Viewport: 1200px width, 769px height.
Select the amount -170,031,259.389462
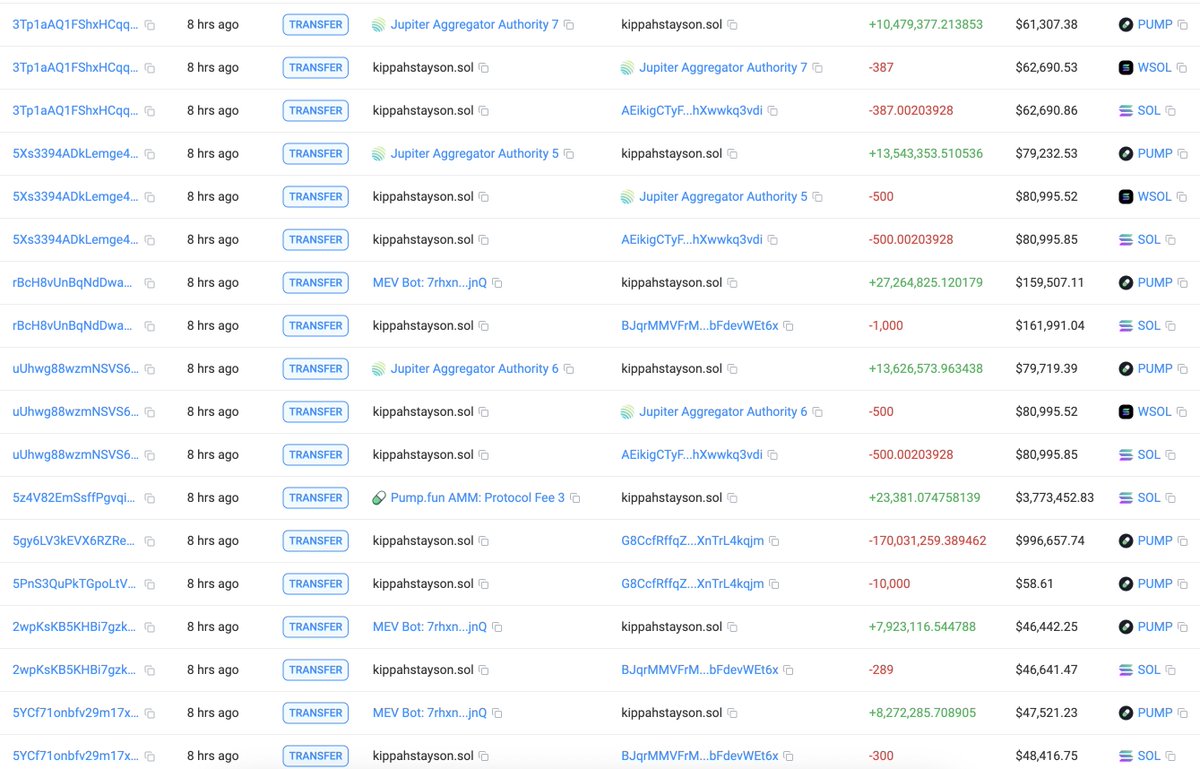pos(928,541)
